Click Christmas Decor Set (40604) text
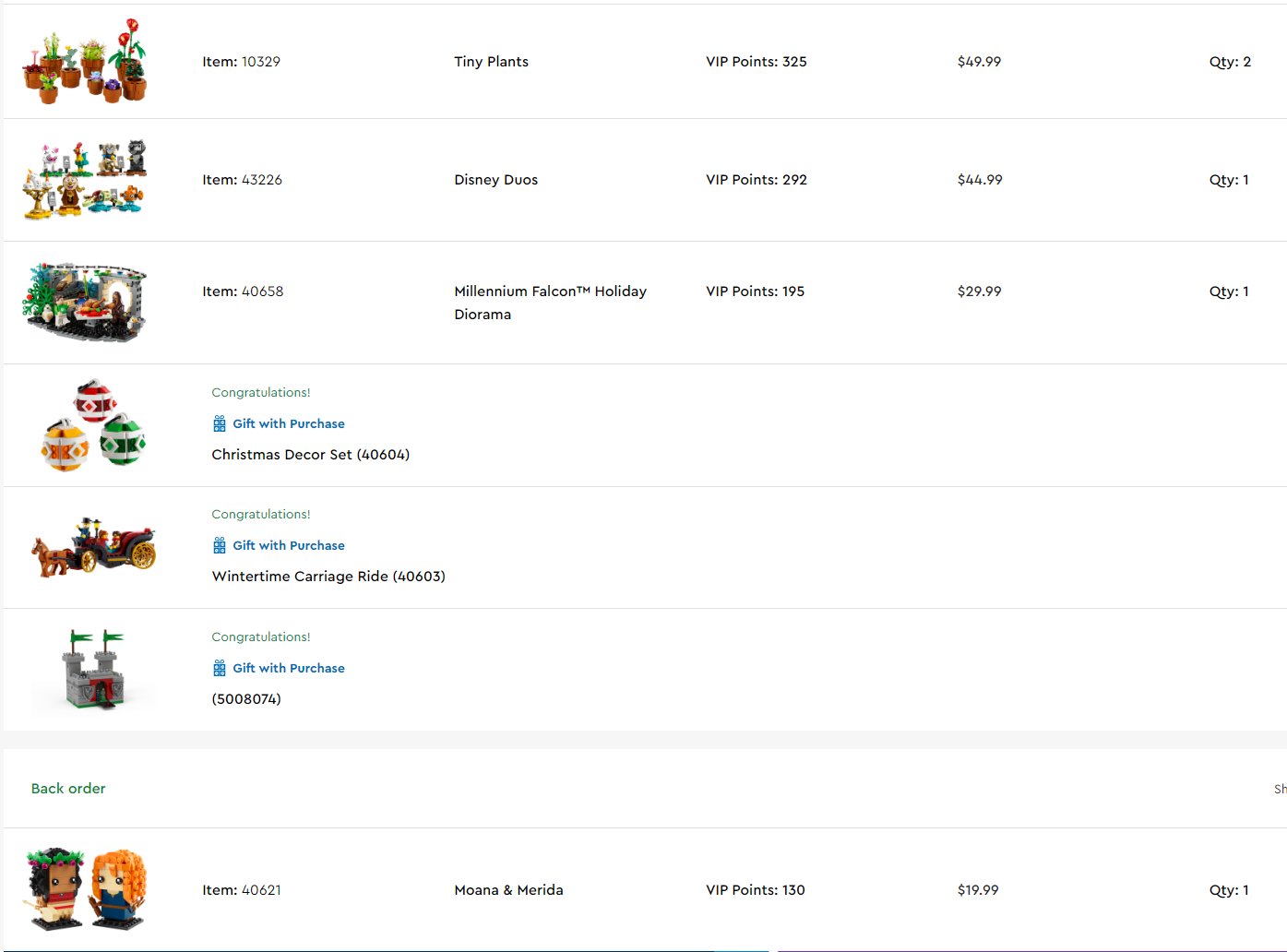Viewport: 1287px width, 952px height. click(x=311, y=455)
